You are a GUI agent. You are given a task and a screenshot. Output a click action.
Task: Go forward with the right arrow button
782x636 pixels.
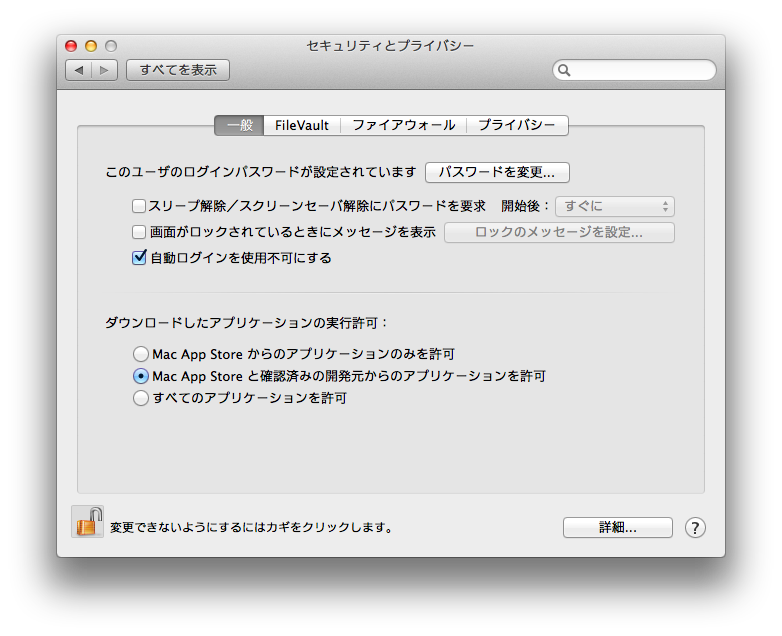[x=104, y=70]
